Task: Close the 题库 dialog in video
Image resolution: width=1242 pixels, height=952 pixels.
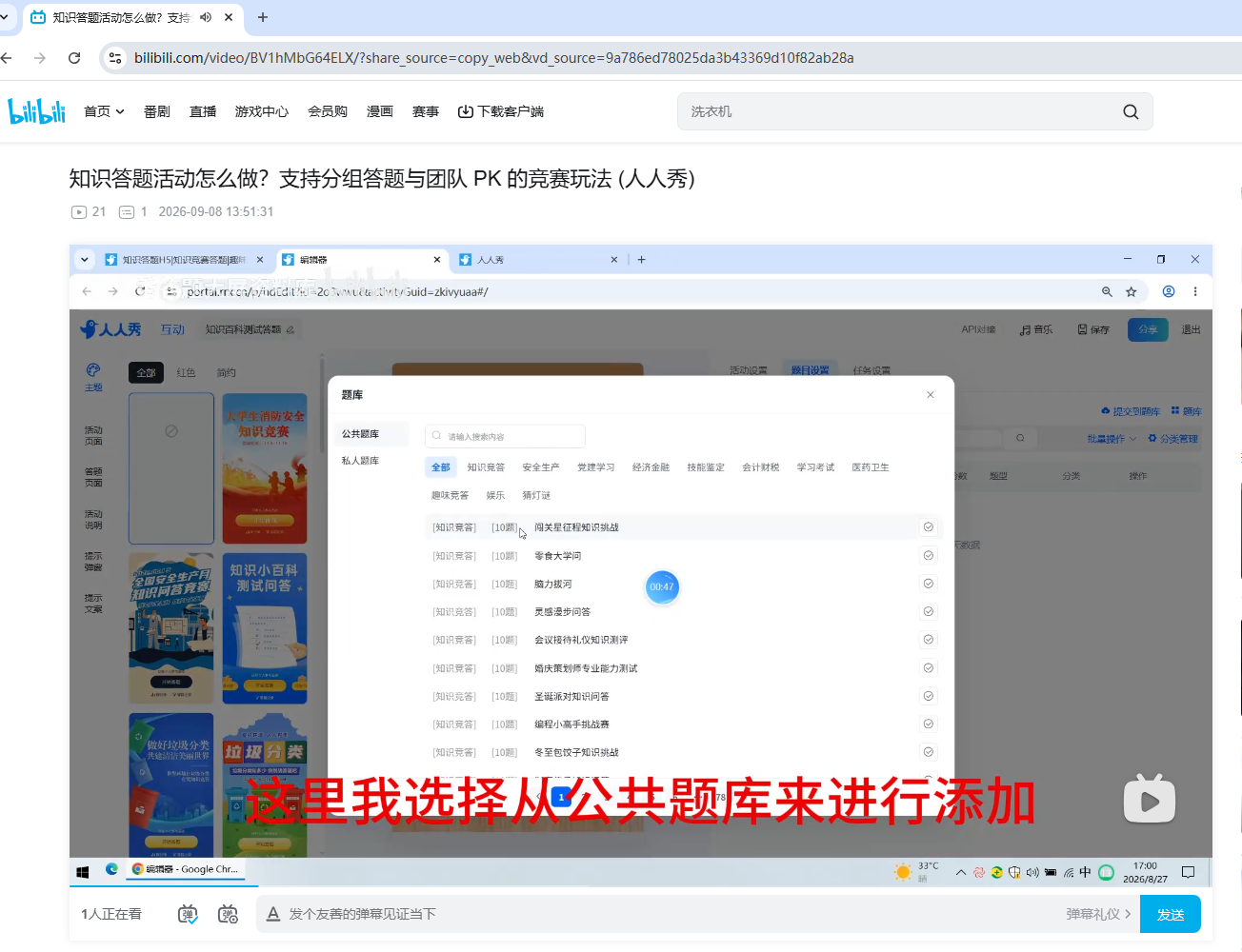Action: point(931,395)
